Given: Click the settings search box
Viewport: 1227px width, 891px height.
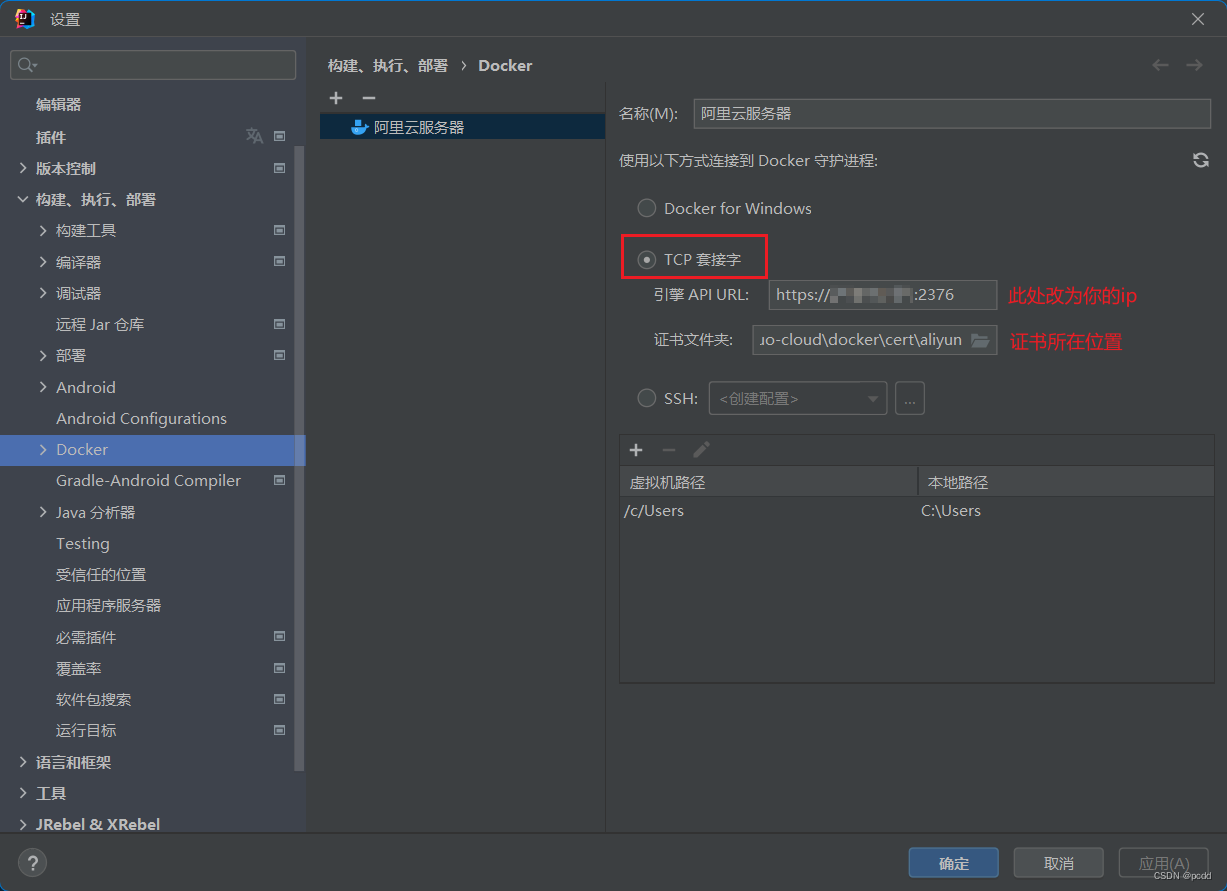Looking at the screenshot, I should [153, 65].
